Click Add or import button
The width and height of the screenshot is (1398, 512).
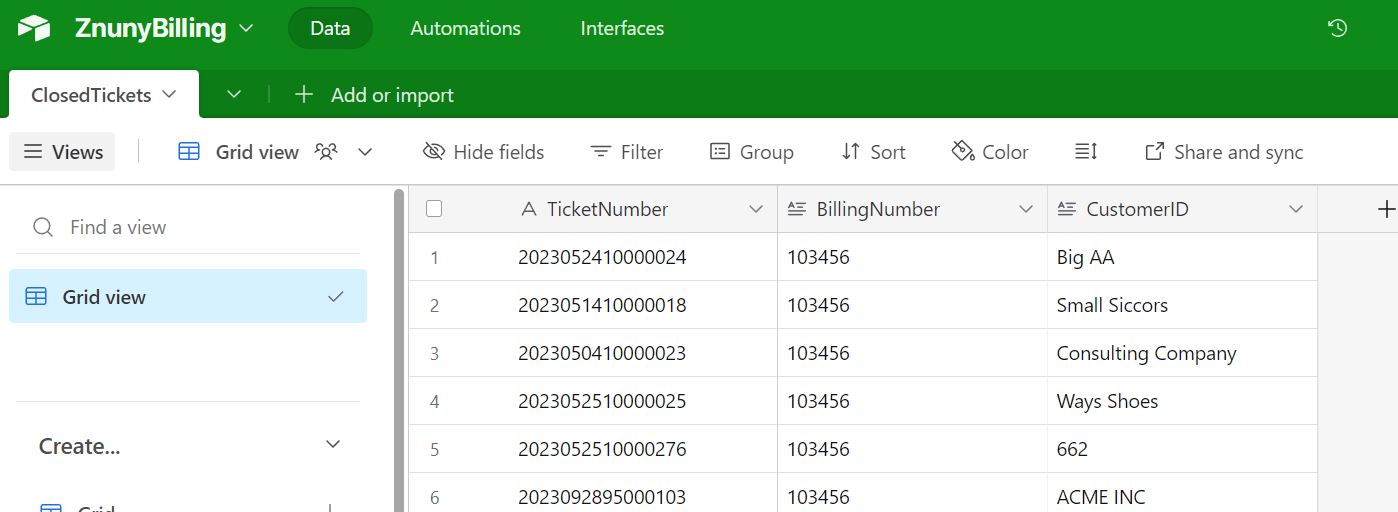(x=375, y=95)
